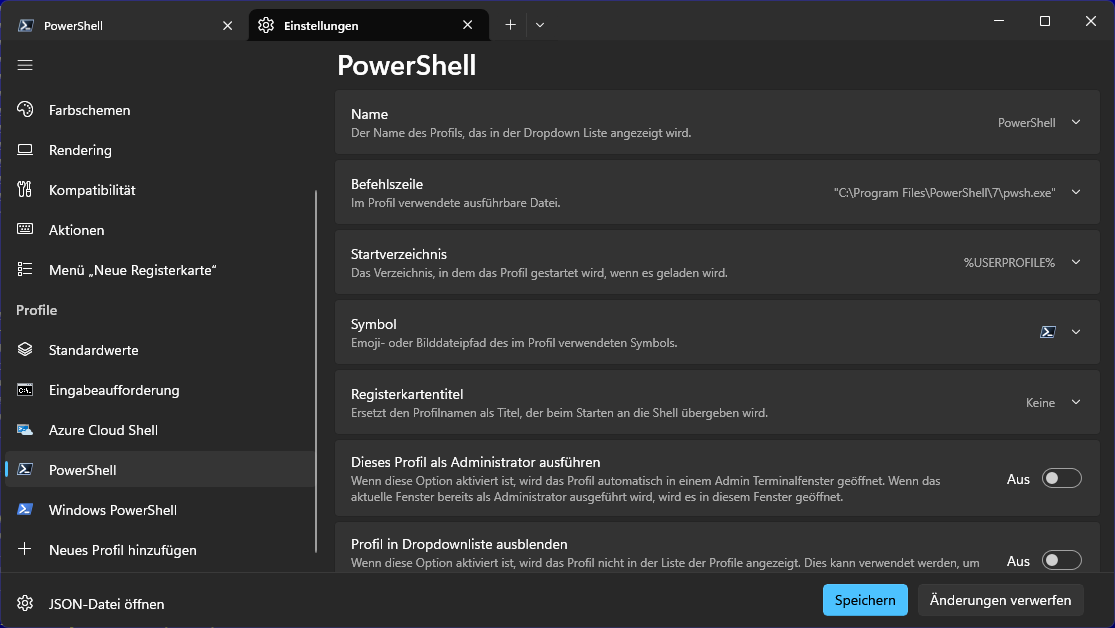Switch to the PowerShell tab

pos(124,26)
